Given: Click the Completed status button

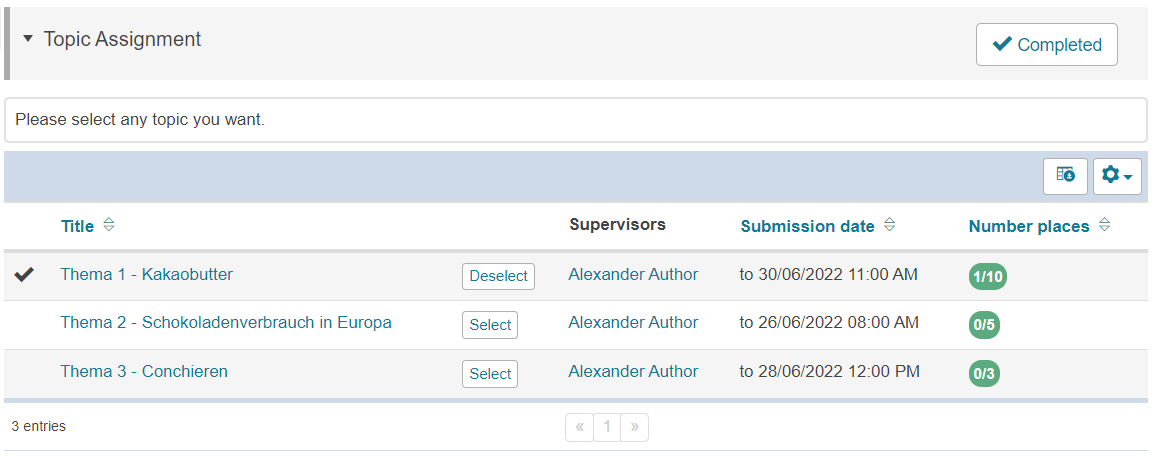Looking at the screenshot, I should click(1046, 45).
